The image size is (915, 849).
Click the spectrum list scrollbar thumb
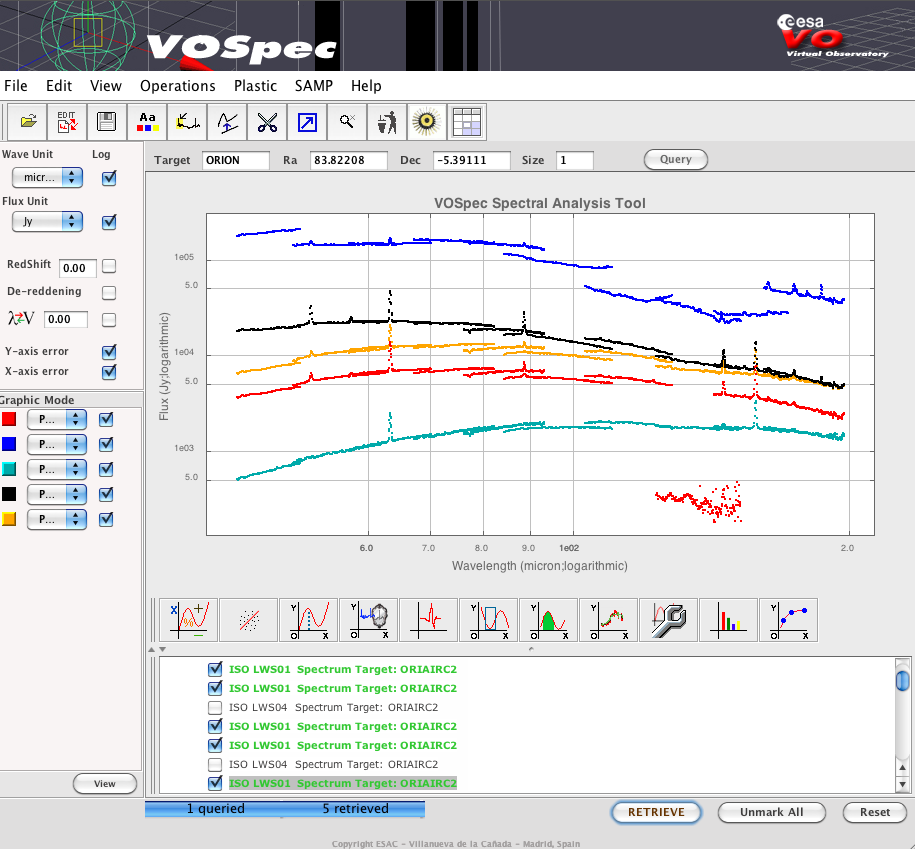pyautogui.click(x=902, y=680)
